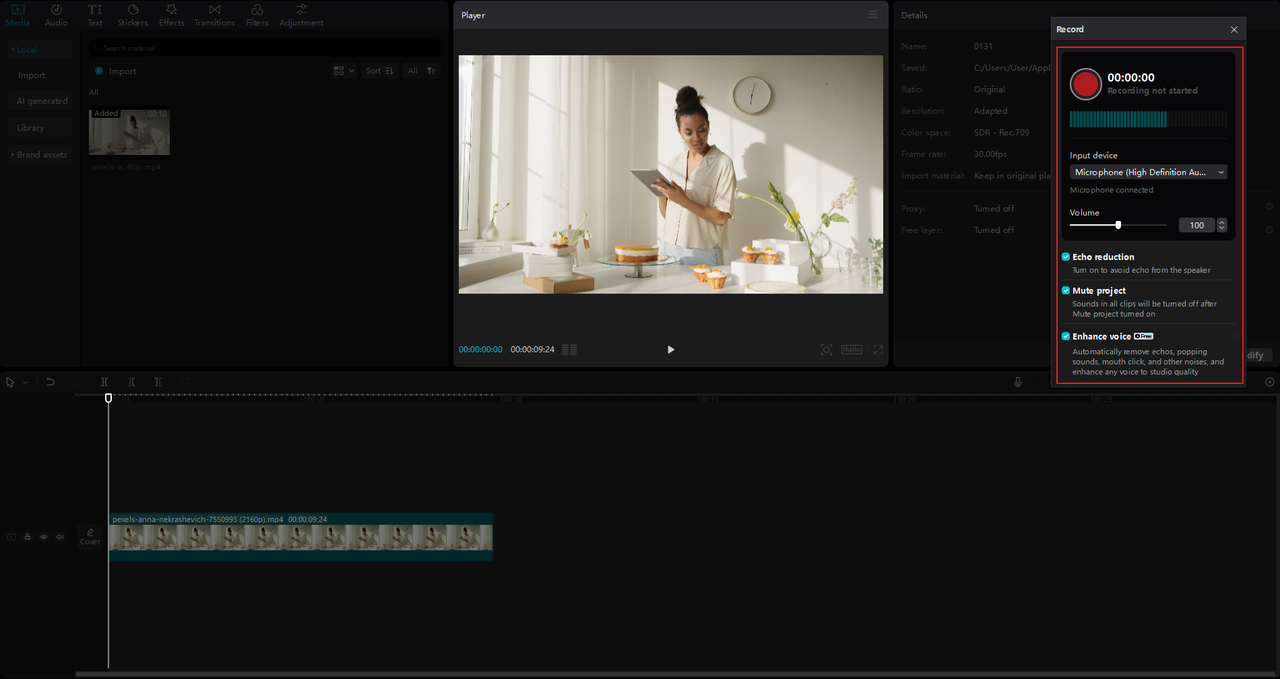This screenshot has width=1280, height=679.
Task: Play the video in the Player
Action: point(670,350)
